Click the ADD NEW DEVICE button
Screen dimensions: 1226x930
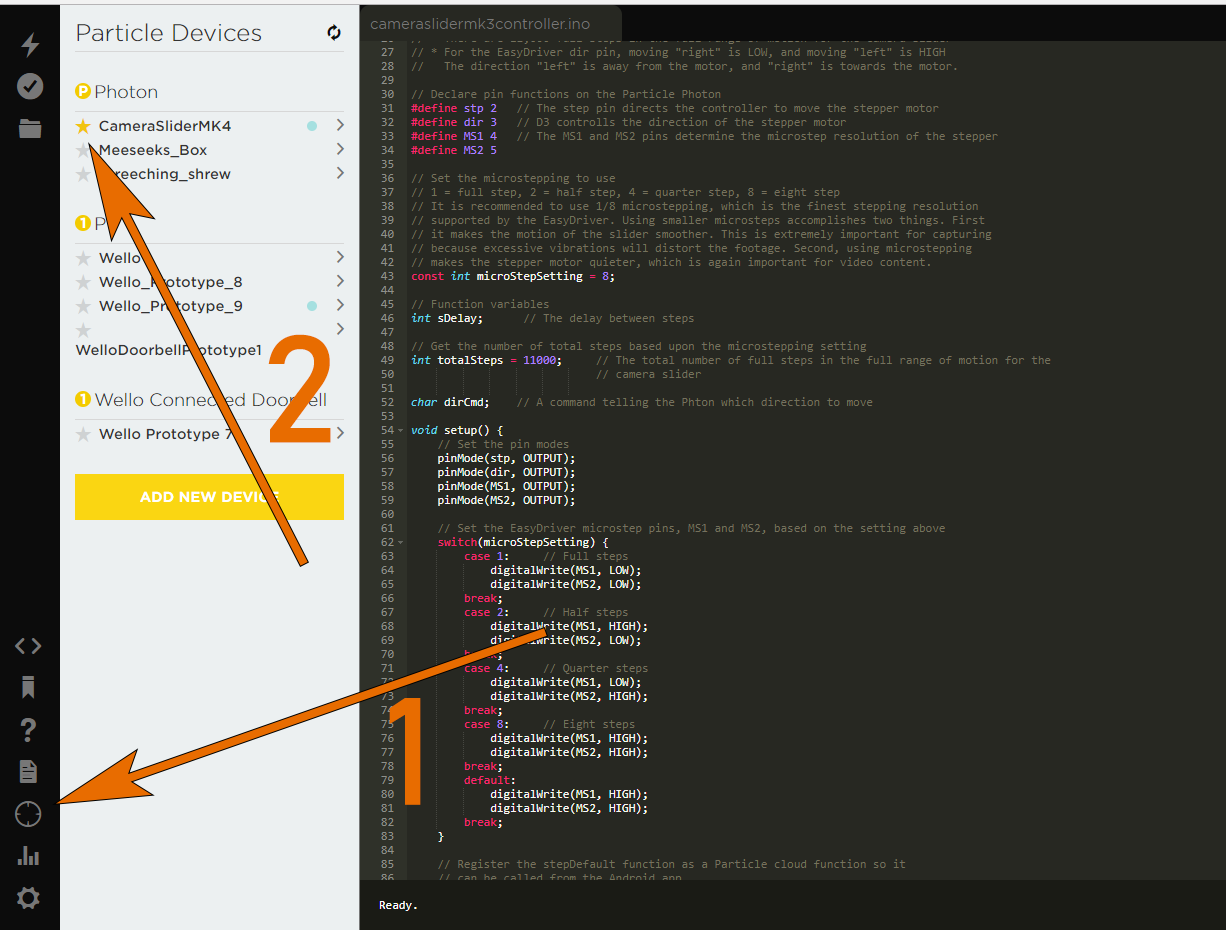click(x=209, y=497)
